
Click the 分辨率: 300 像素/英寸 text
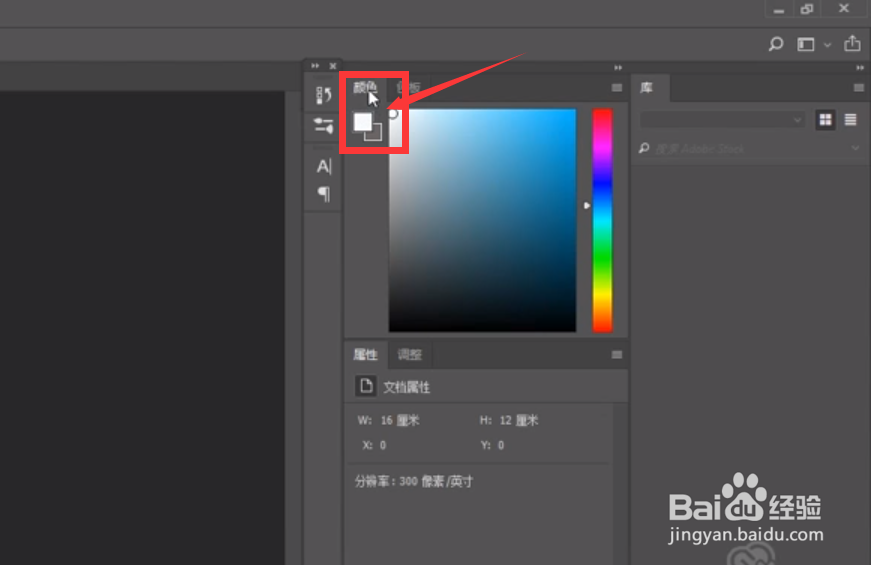(414, 481)
